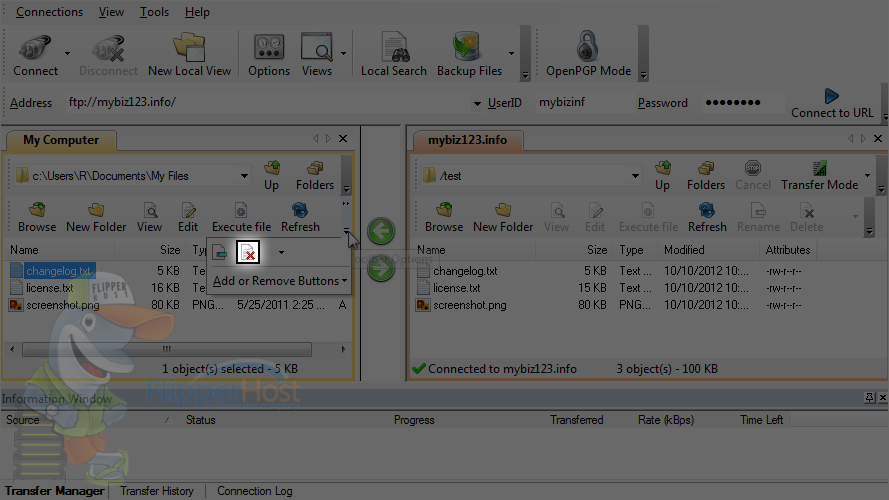The image size is (889, 500).
Task: Open the Tools menu
Action: pyautogui.click(x=154, y=12)
